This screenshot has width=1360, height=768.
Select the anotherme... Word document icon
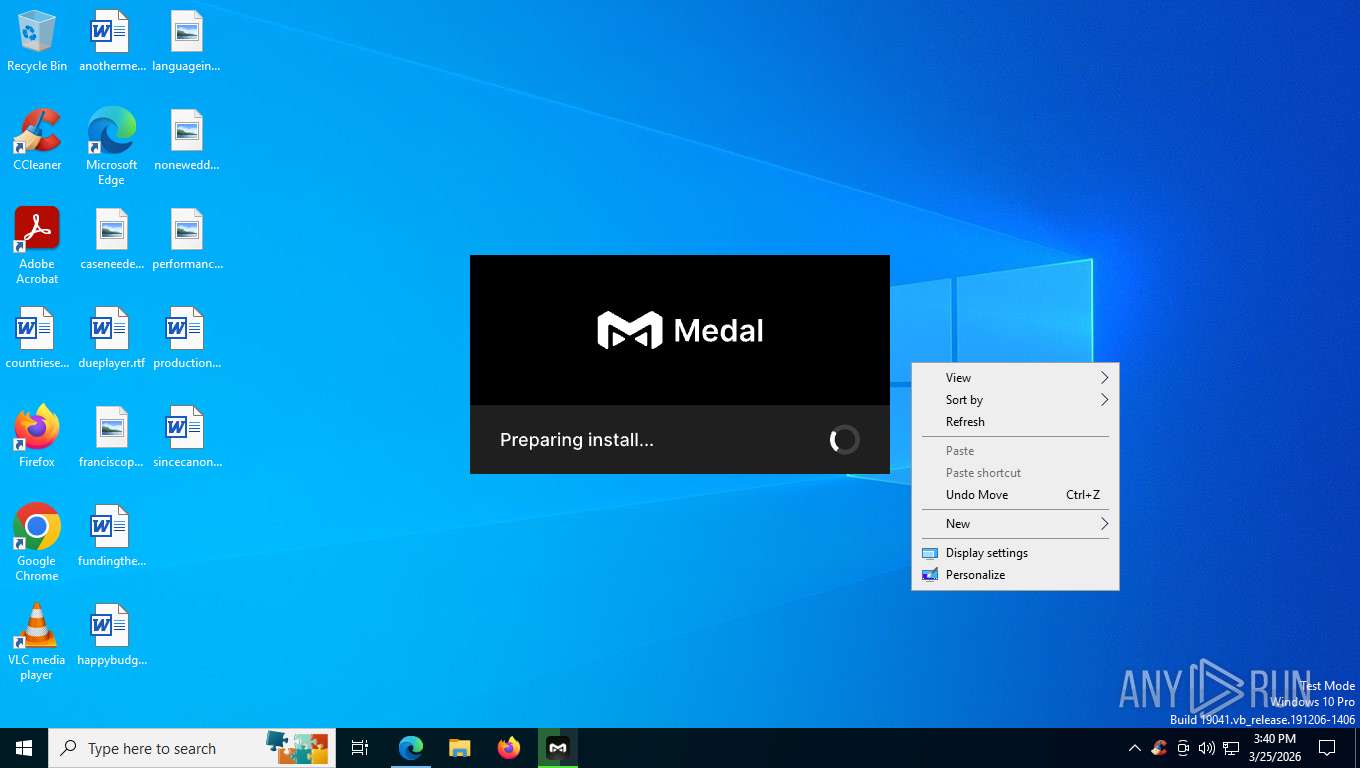[x=111, y=41]
